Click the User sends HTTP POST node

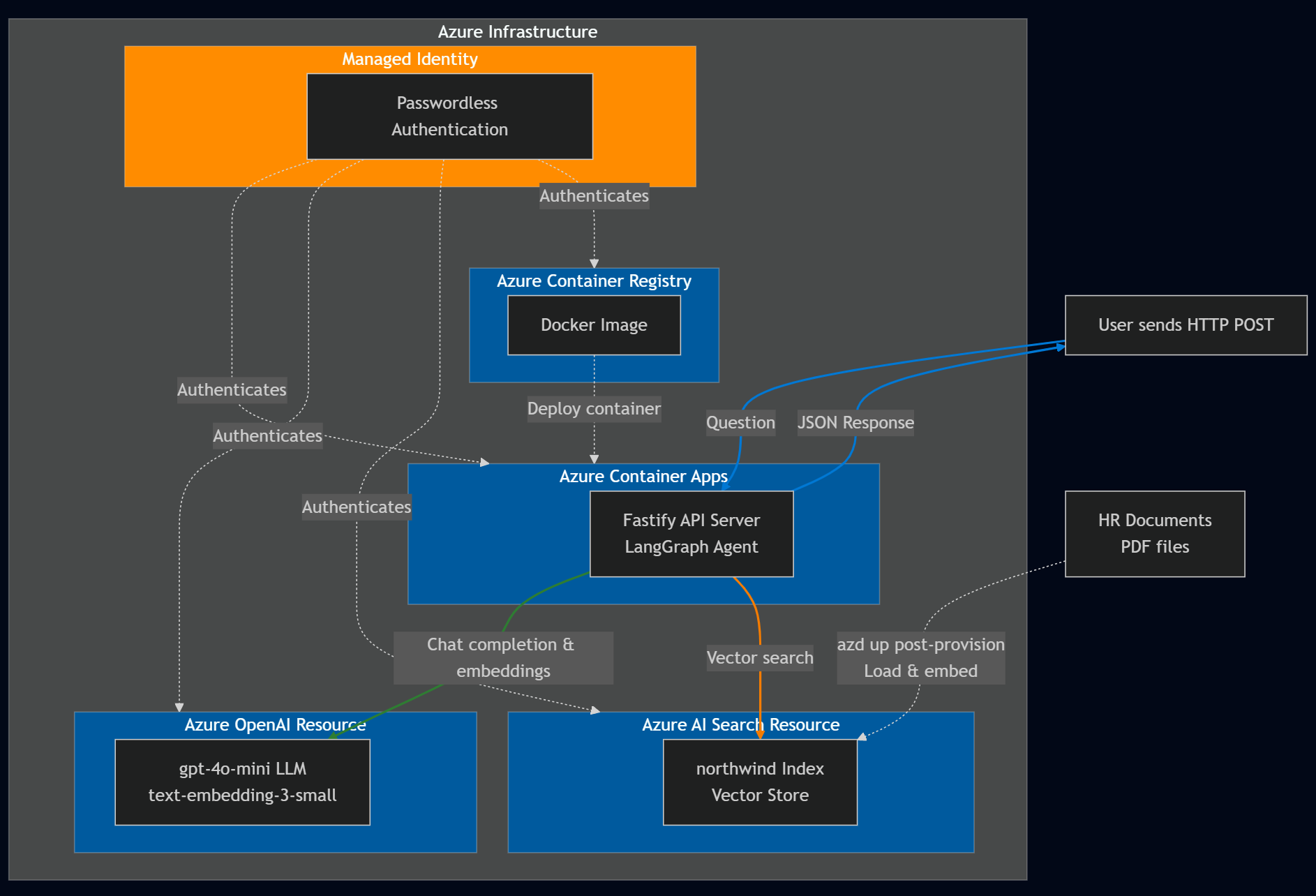tap(1186, 325)
